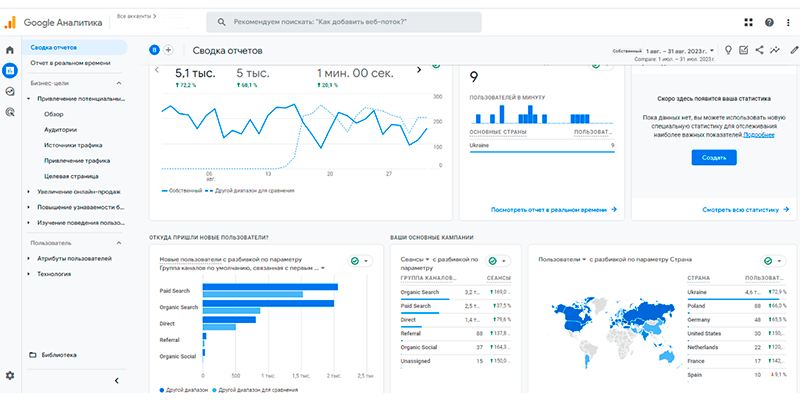The height and width of the screenshot is (400, 800).
Task: Click the blue comparison badge next to plus
Action: pyautogui.click(x=154, y=50)
